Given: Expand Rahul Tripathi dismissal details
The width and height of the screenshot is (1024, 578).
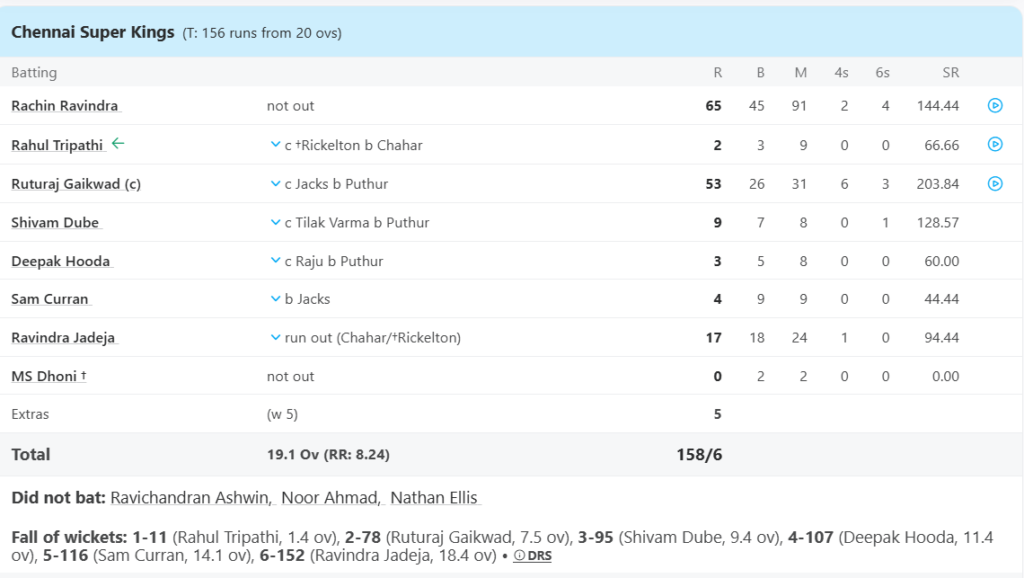Looking at the screenshot, I should (x=276, y=145).
